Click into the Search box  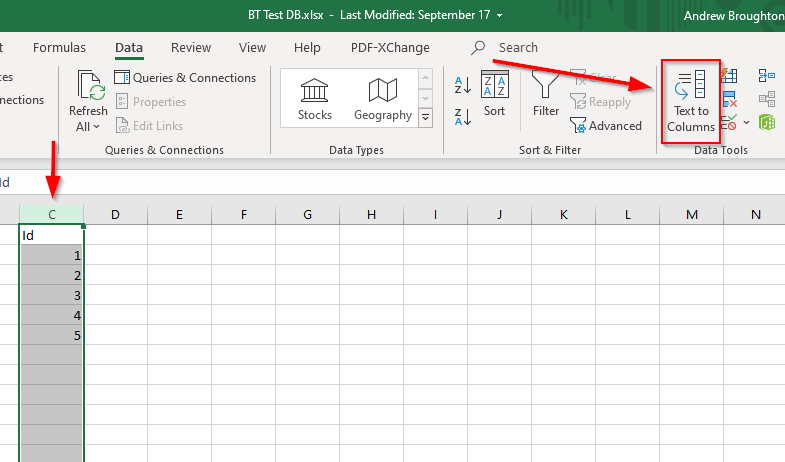click(x=518, y=48)
